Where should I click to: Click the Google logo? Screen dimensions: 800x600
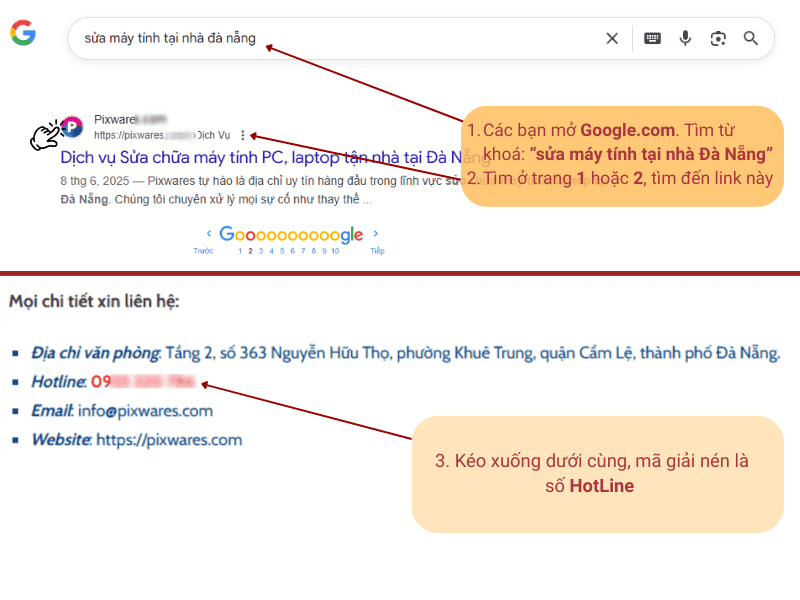[x=23, y=34]
